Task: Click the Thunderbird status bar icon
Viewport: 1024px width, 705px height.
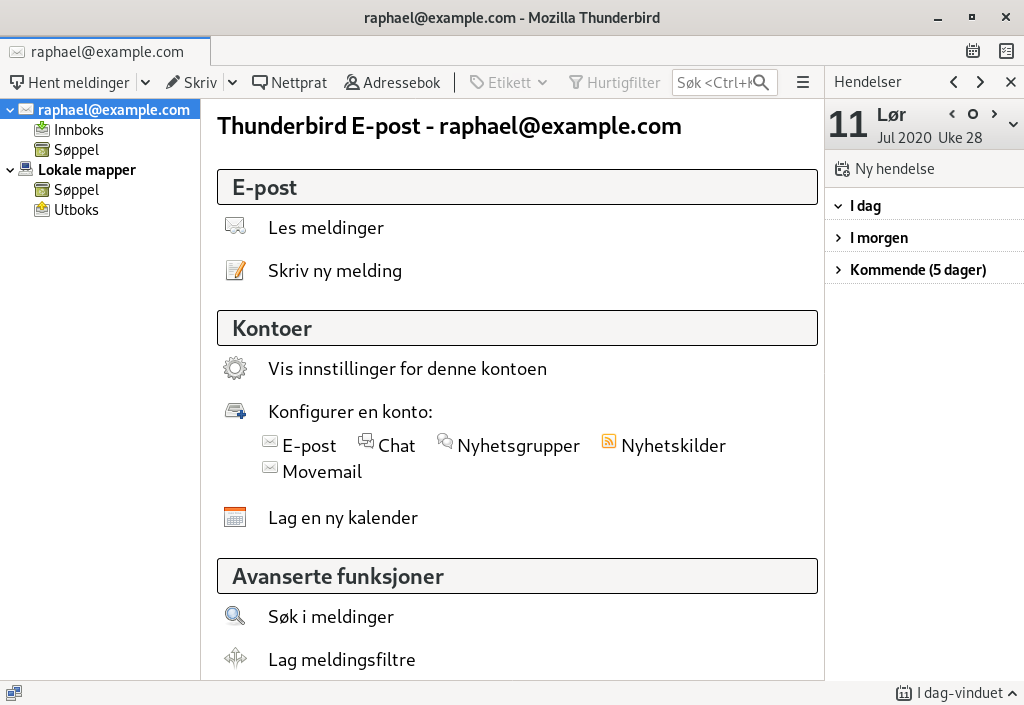Action: point(14,692)
